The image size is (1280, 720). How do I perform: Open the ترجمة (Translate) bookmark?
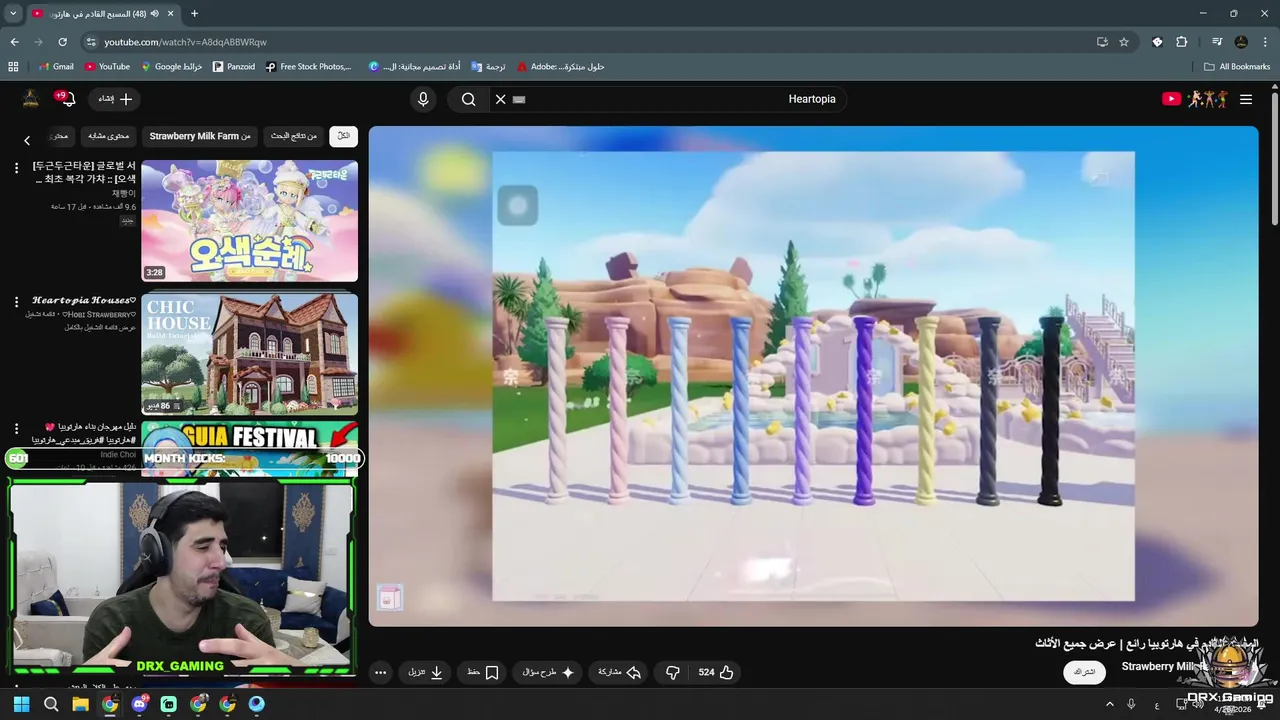(x=489, y=67)
